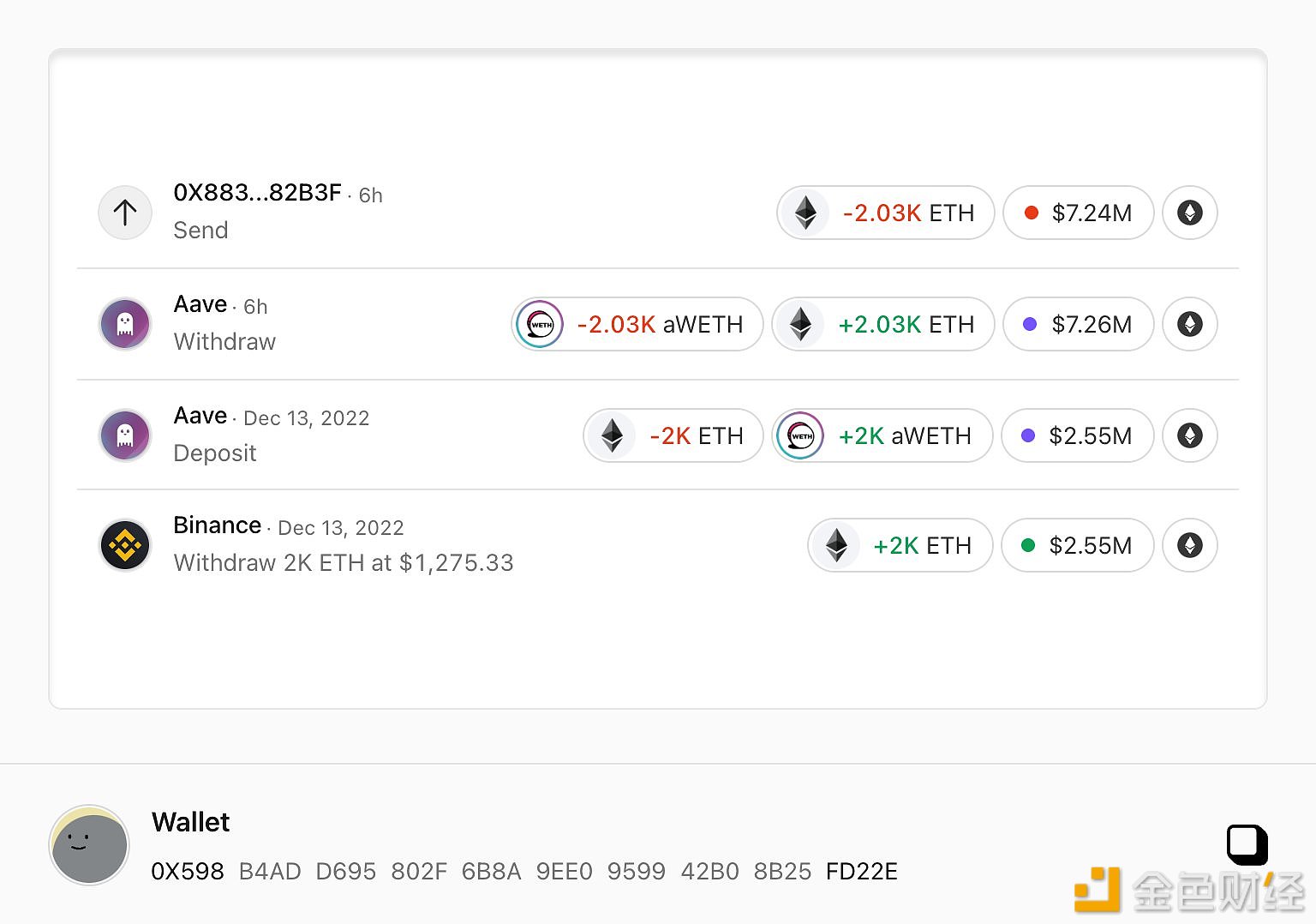This screenshot has height=924, width=1316.
Task: Open Ethereum chain icon on Binance row
Action: 1189,545
